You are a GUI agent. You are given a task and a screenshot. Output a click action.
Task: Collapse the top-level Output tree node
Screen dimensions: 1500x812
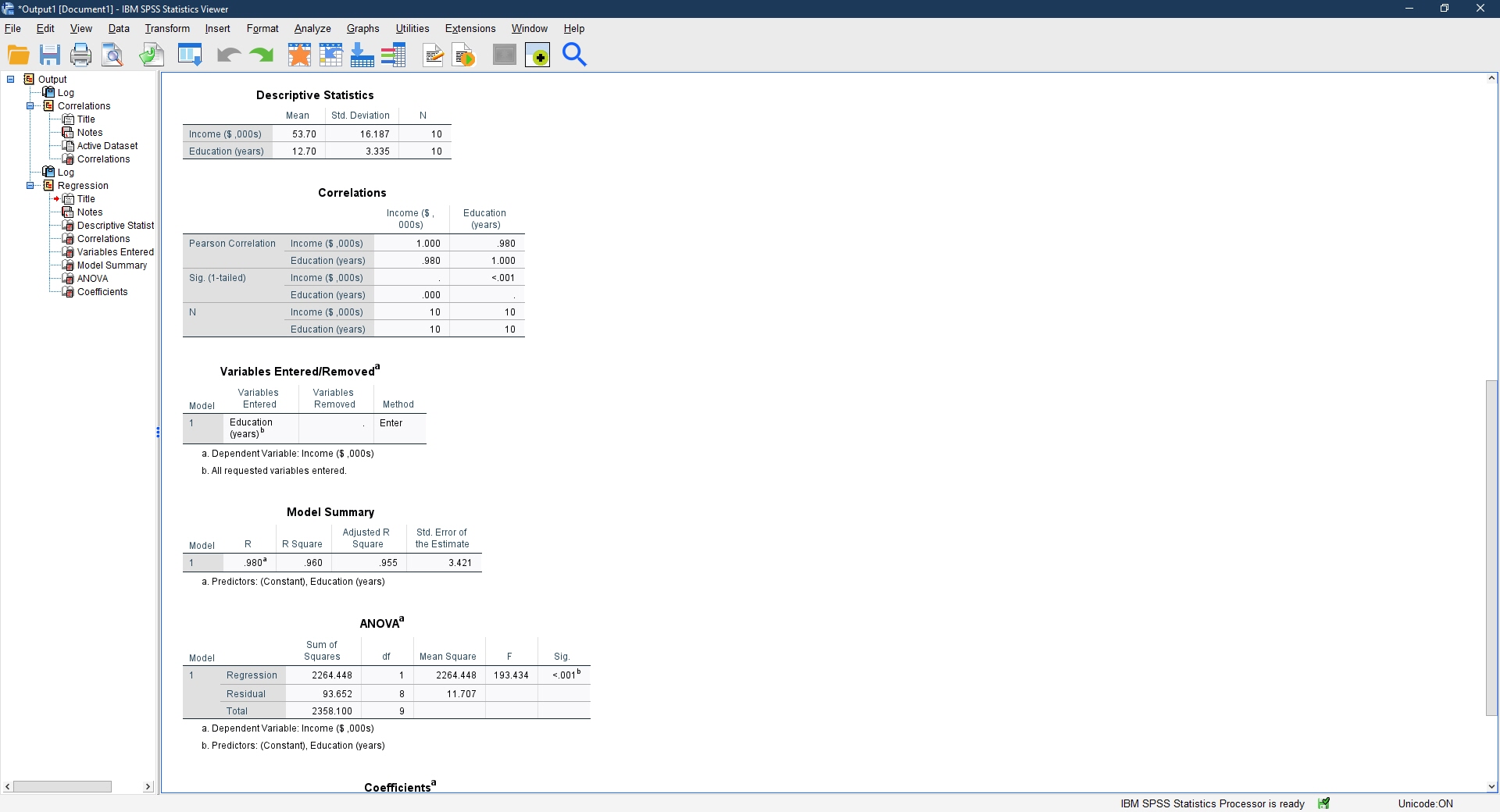point(11,79)
